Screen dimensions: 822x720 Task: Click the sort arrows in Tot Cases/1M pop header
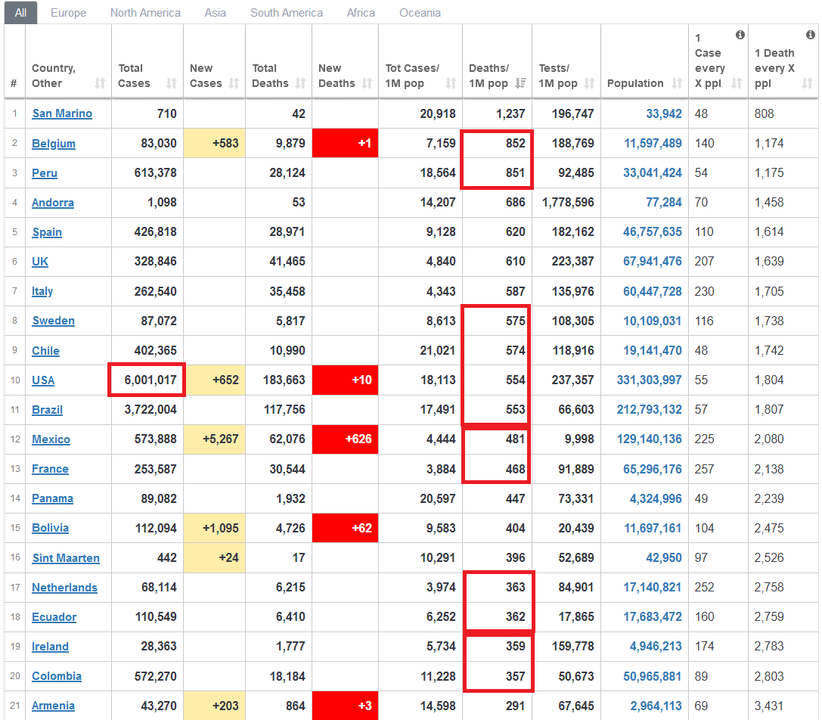pyautogui.click(x=454, y=83)
